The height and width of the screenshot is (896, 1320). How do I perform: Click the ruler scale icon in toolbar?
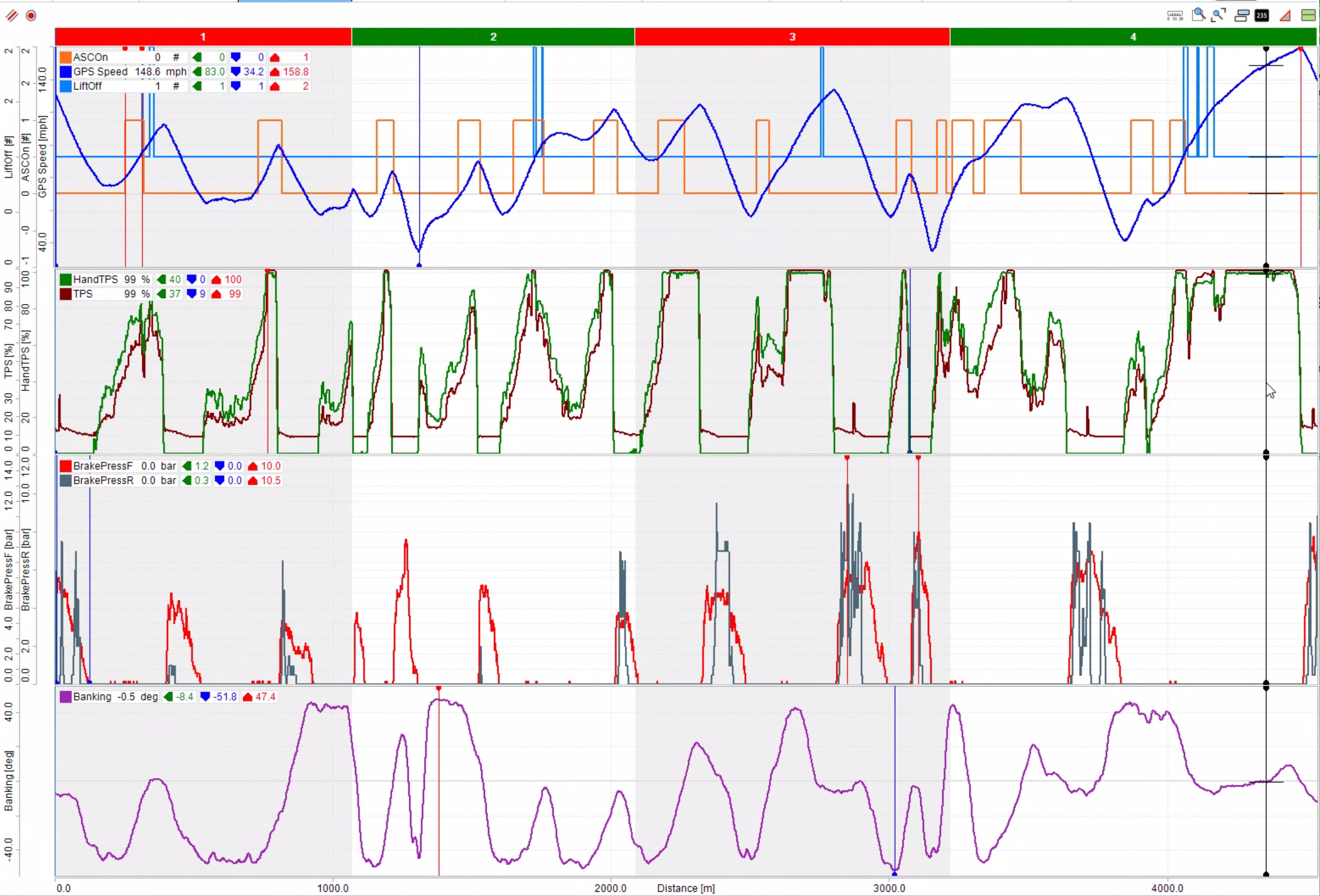(x=1175, y=15)
